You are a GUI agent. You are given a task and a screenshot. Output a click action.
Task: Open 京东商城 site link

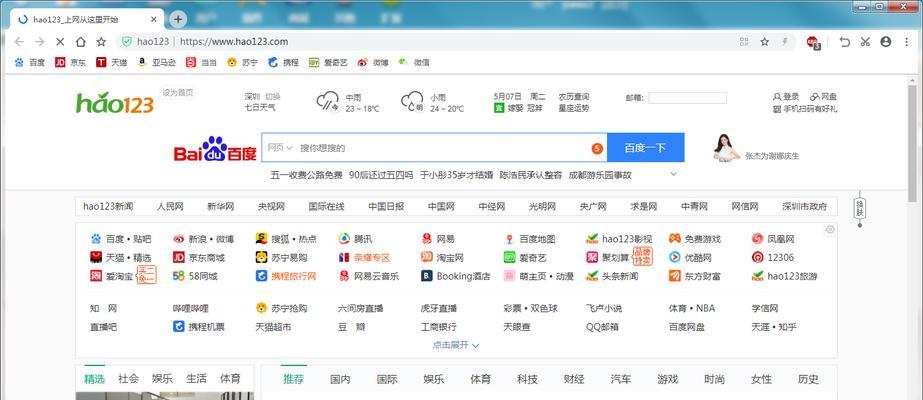[199, 258]
